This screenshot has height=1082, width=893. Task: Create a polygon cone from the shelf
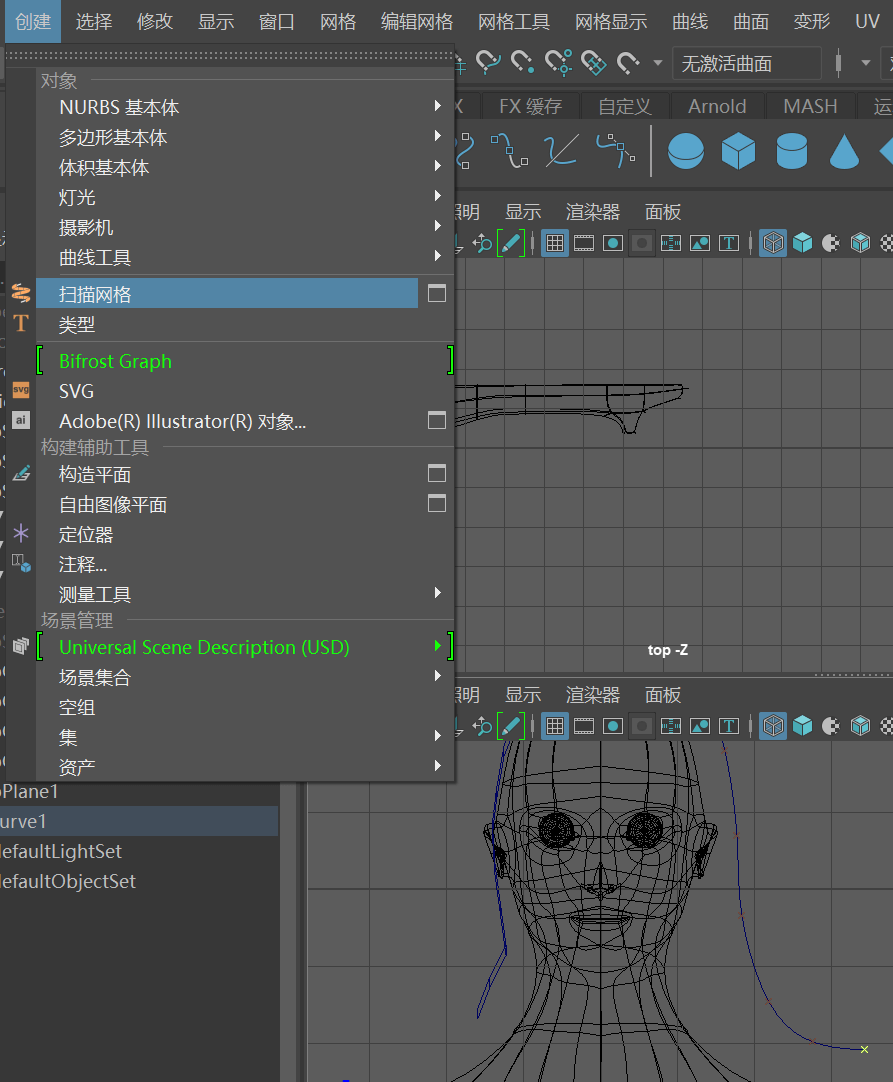point(844,150)
